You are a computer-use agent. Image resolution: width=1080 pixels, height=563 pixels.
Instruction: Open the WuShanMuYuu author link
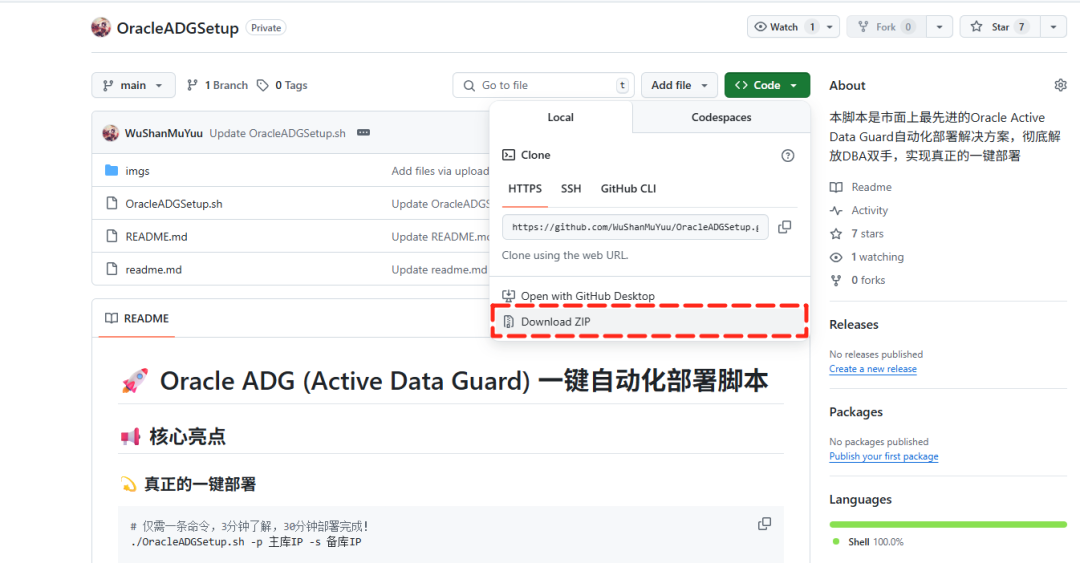coord(163,133)
